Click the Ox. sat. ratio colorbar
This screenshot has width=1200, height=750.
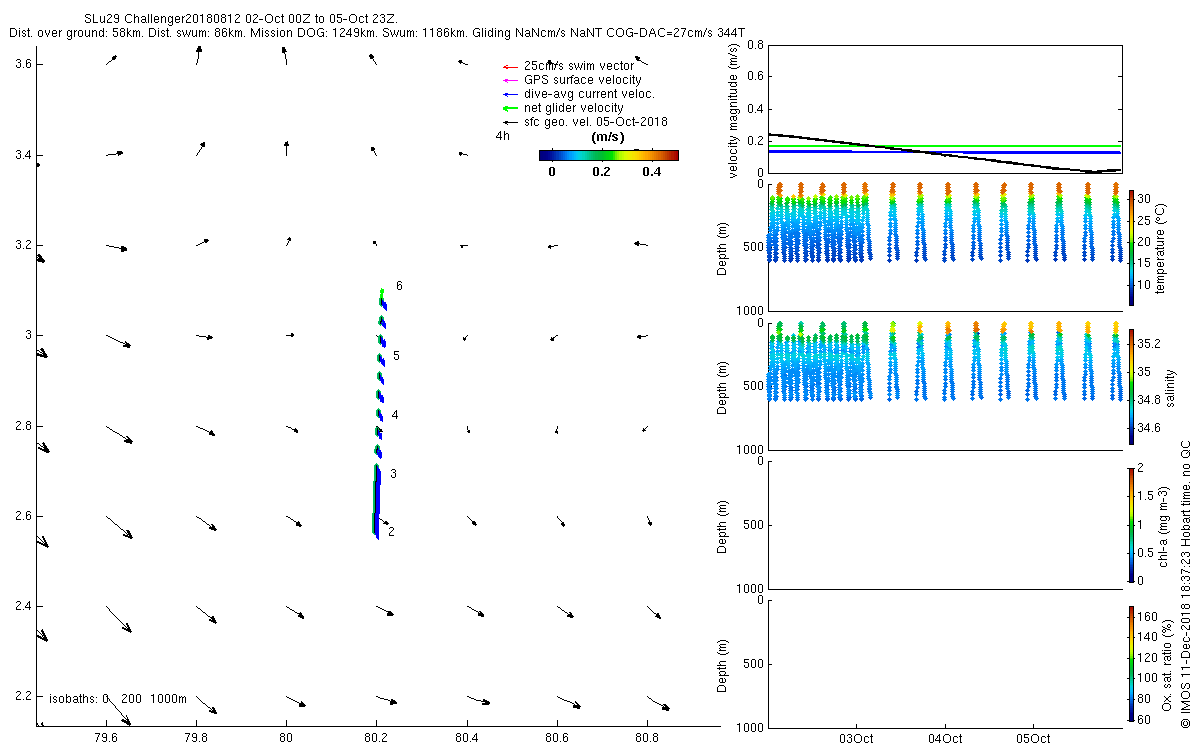point(1132,663)
